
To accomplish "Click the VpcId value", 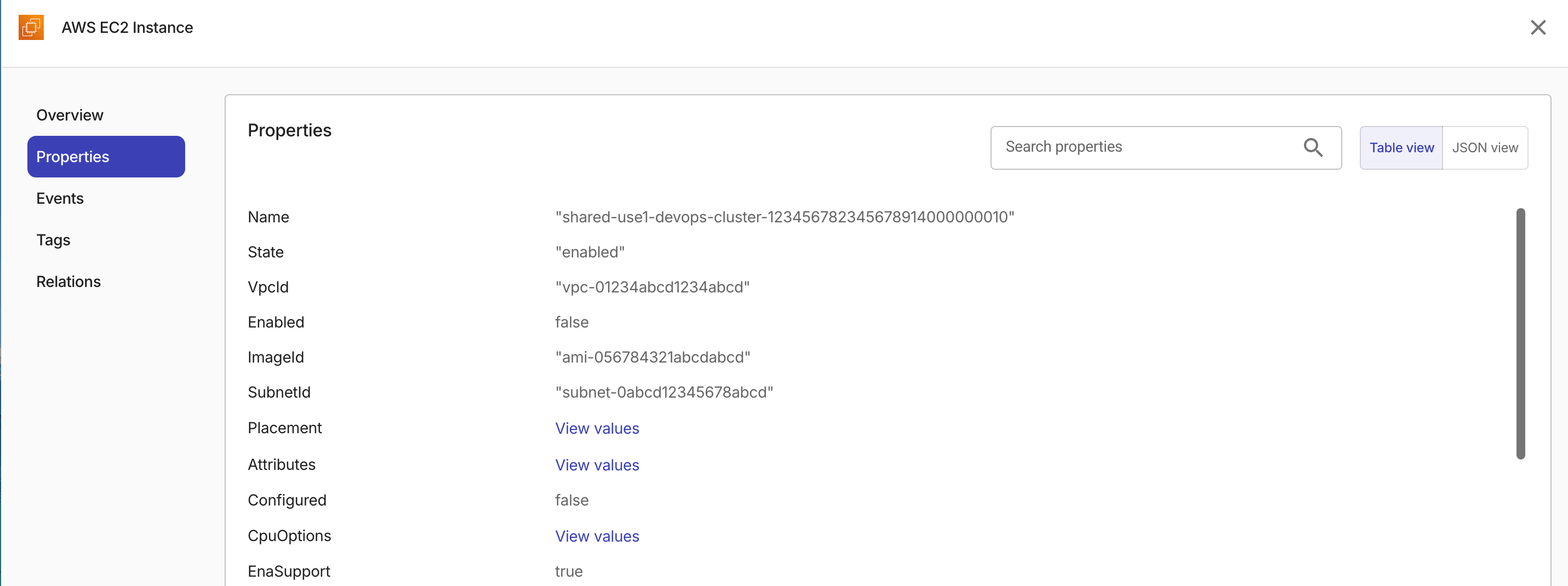I will coord(653,286).
